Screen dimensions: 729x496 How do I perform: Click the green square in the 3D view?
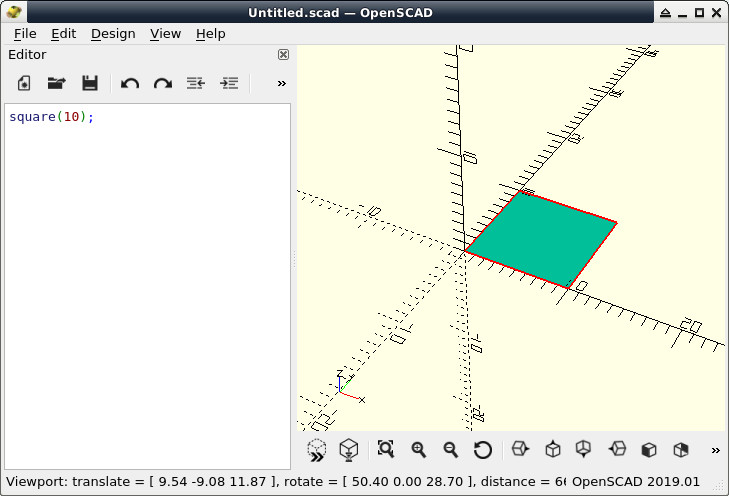[544, 239]
